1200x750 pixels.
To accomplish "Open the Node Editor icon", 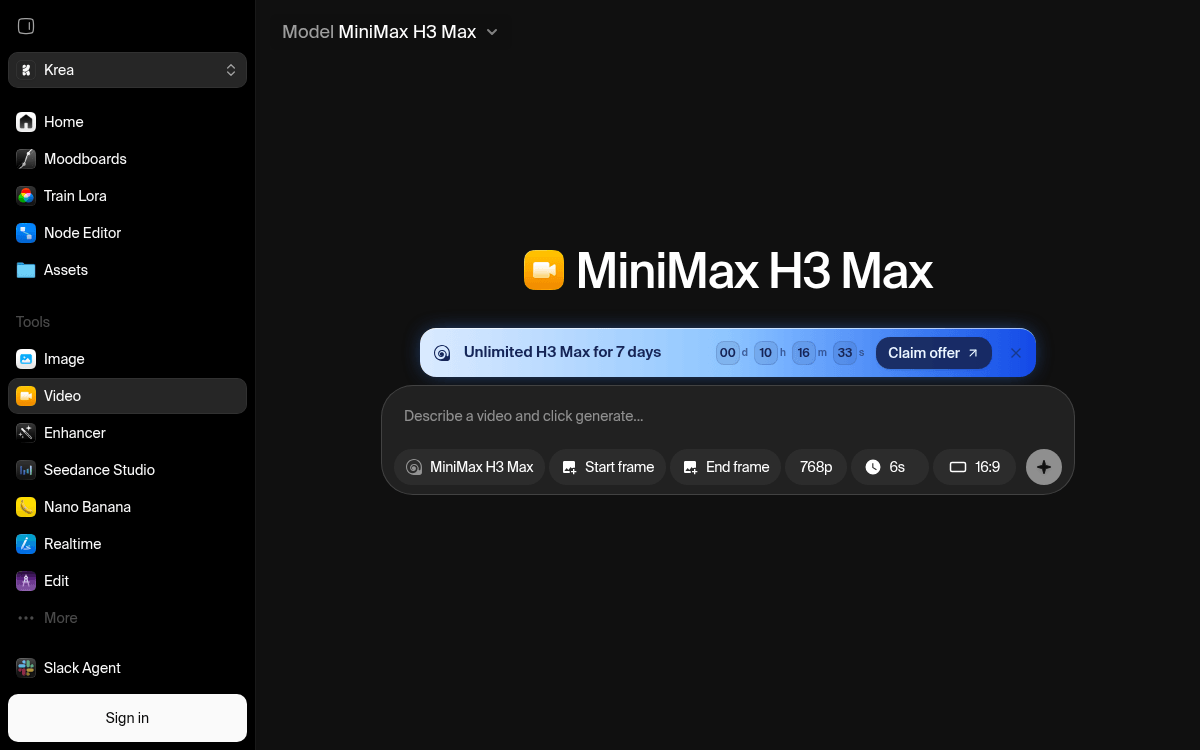I will (x=26, y=233).
